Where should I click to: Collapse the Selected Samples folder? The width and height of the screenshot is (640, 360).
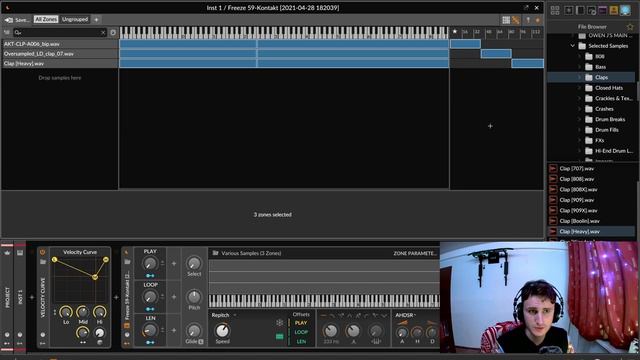tap(573, 46)
